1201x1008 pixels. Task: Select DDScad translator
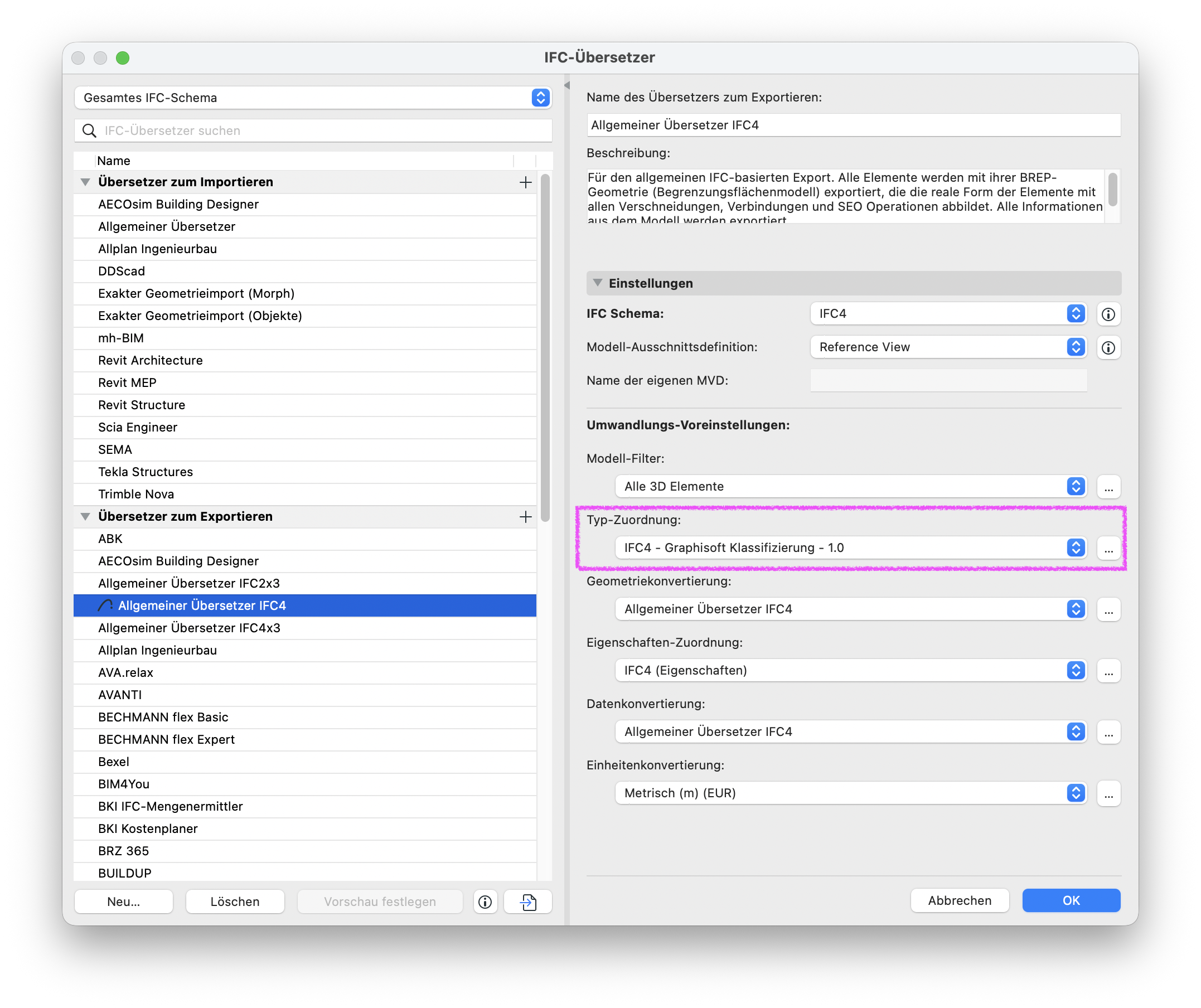point(305,272)
